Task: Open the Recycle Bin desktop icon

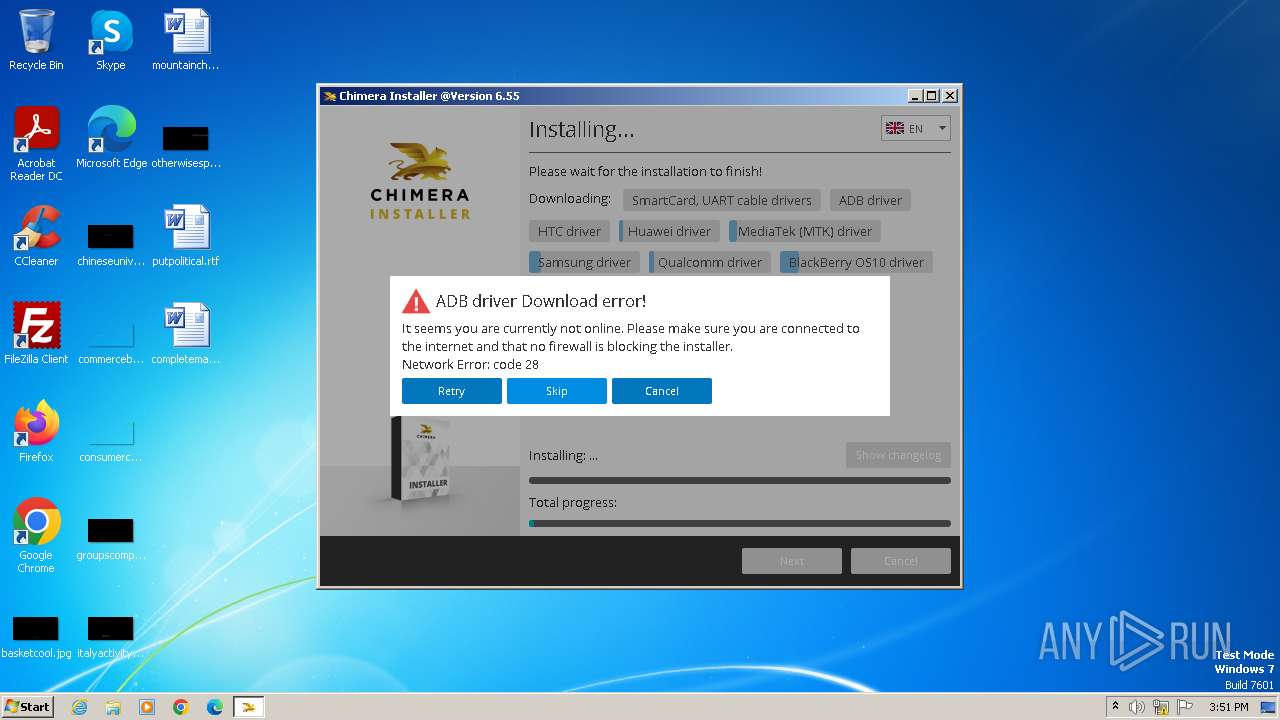Action: tap(36, 41)
